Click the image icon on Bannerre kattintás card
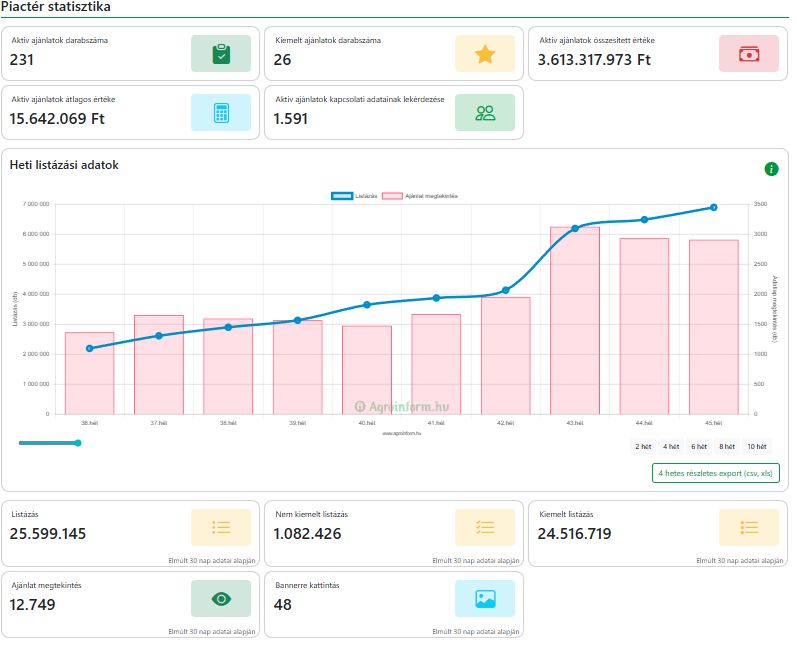 pos(485,598)
